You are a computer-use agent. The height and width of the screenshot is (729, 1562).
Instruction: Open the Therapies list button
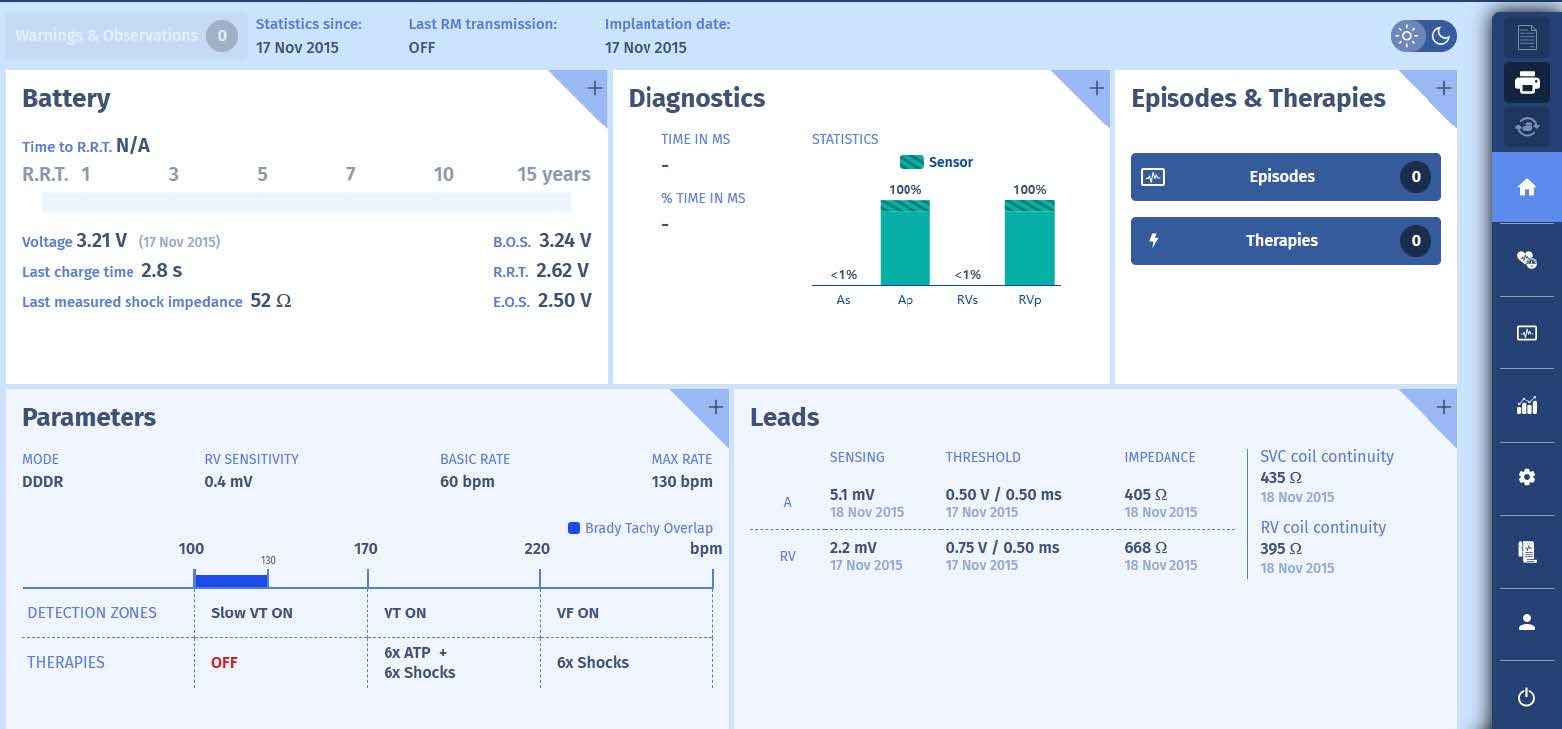tap(1285, 241)
